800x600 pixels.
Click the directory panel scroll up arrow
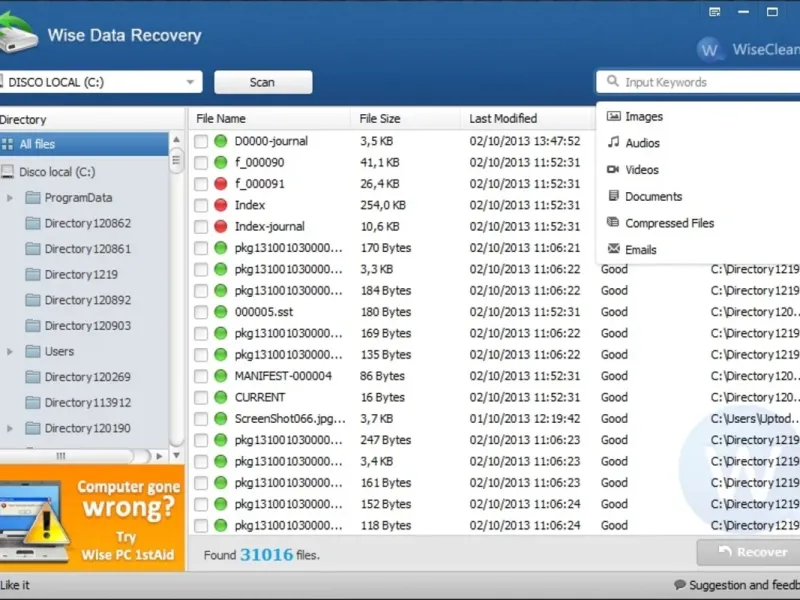click(177, 139)
